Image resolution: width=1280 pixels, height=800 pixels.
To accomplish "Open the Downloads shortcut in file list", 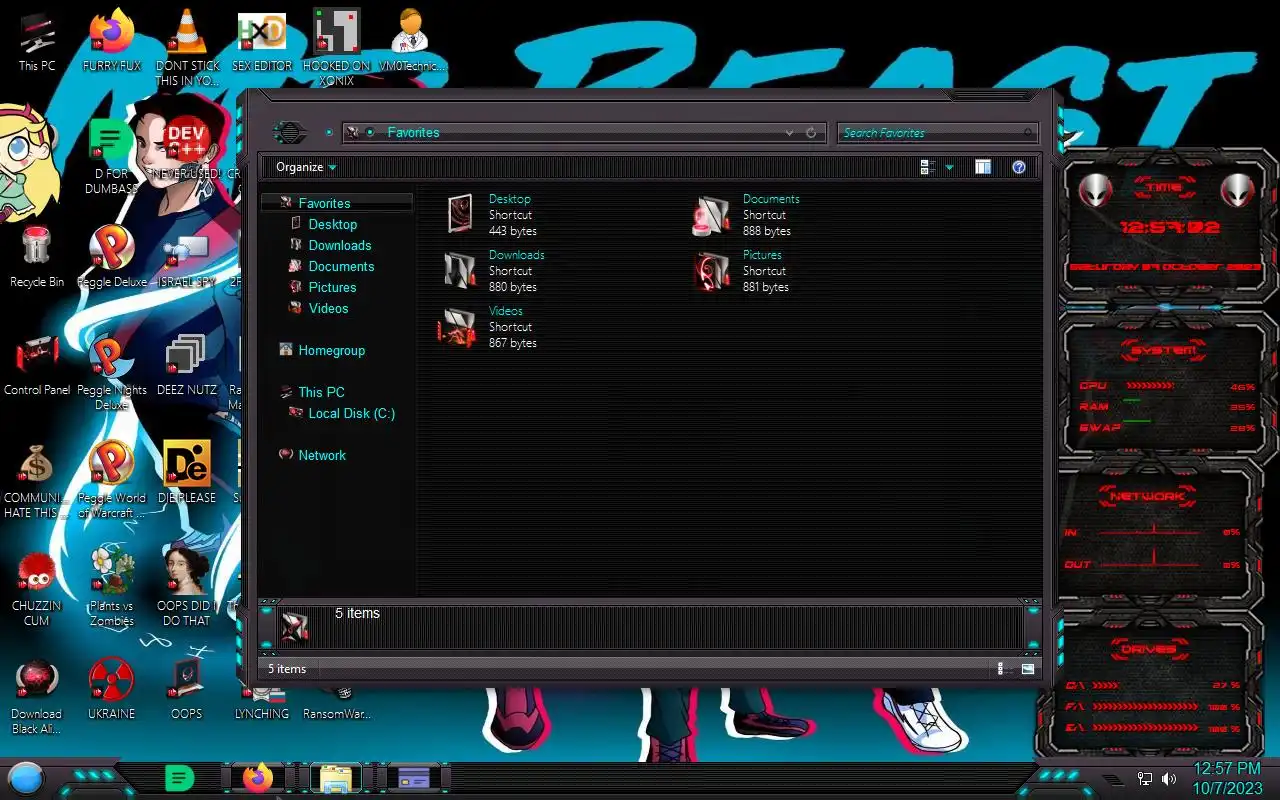I will click(494, 271).
